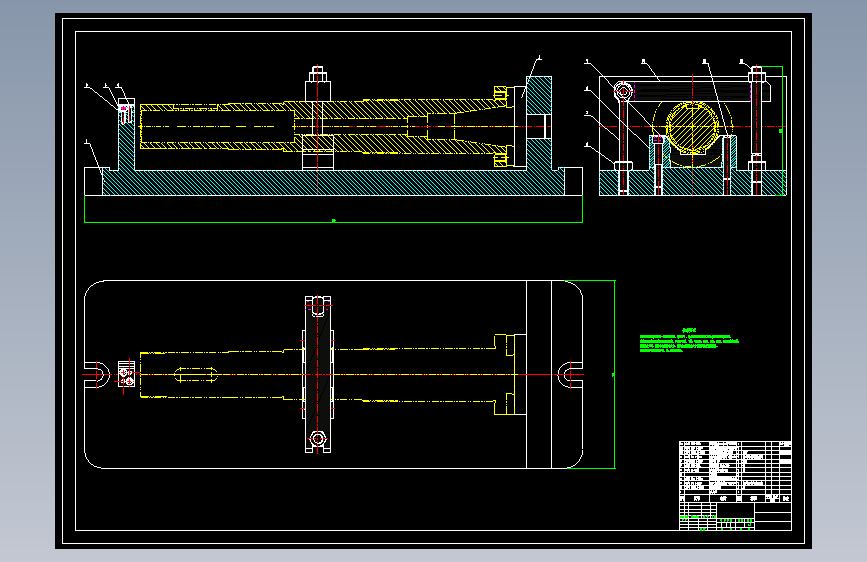Click the clamp plate crossing the shaft in the plan view
The height and width of the screenshot is (562, 867).
(318, 374)
